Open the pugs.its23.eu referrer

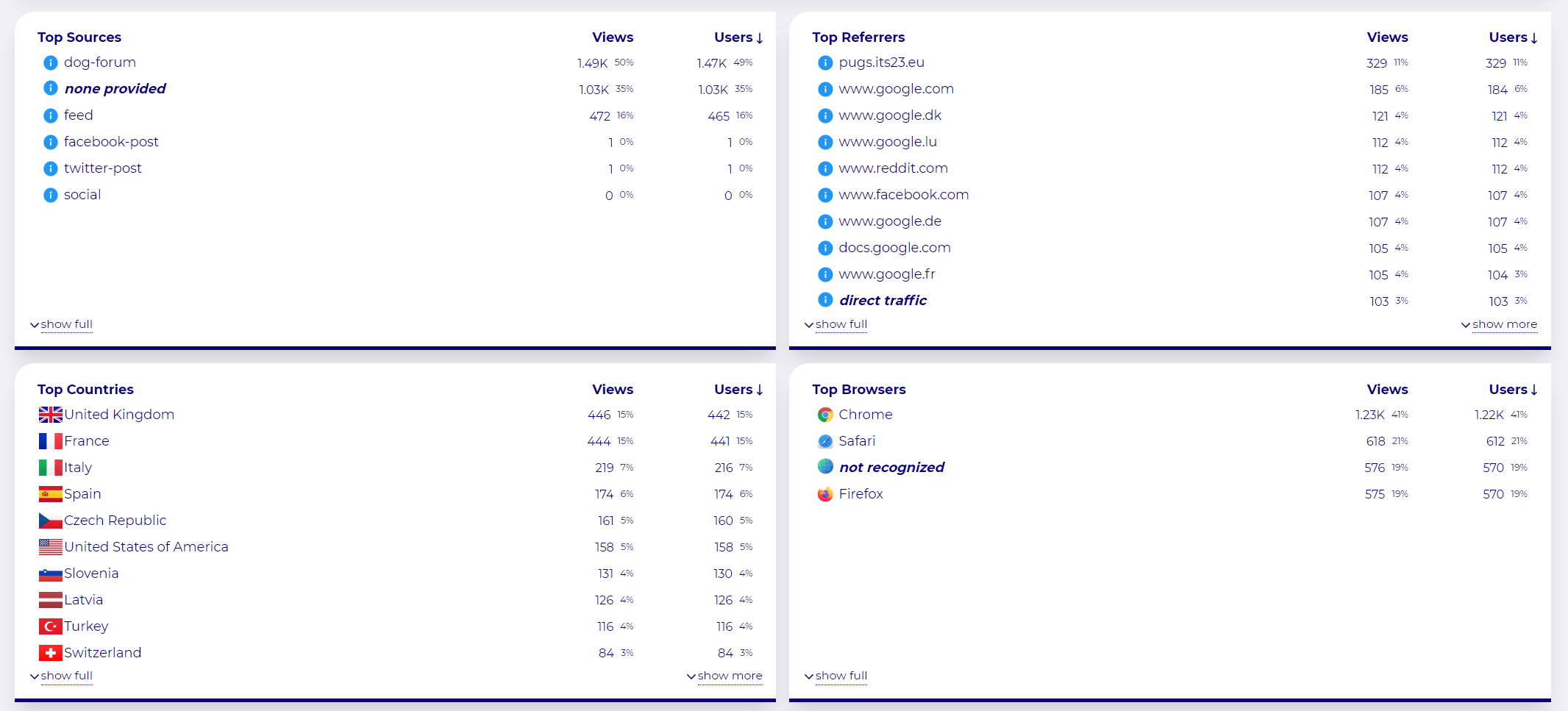click(x=882, y=62)
